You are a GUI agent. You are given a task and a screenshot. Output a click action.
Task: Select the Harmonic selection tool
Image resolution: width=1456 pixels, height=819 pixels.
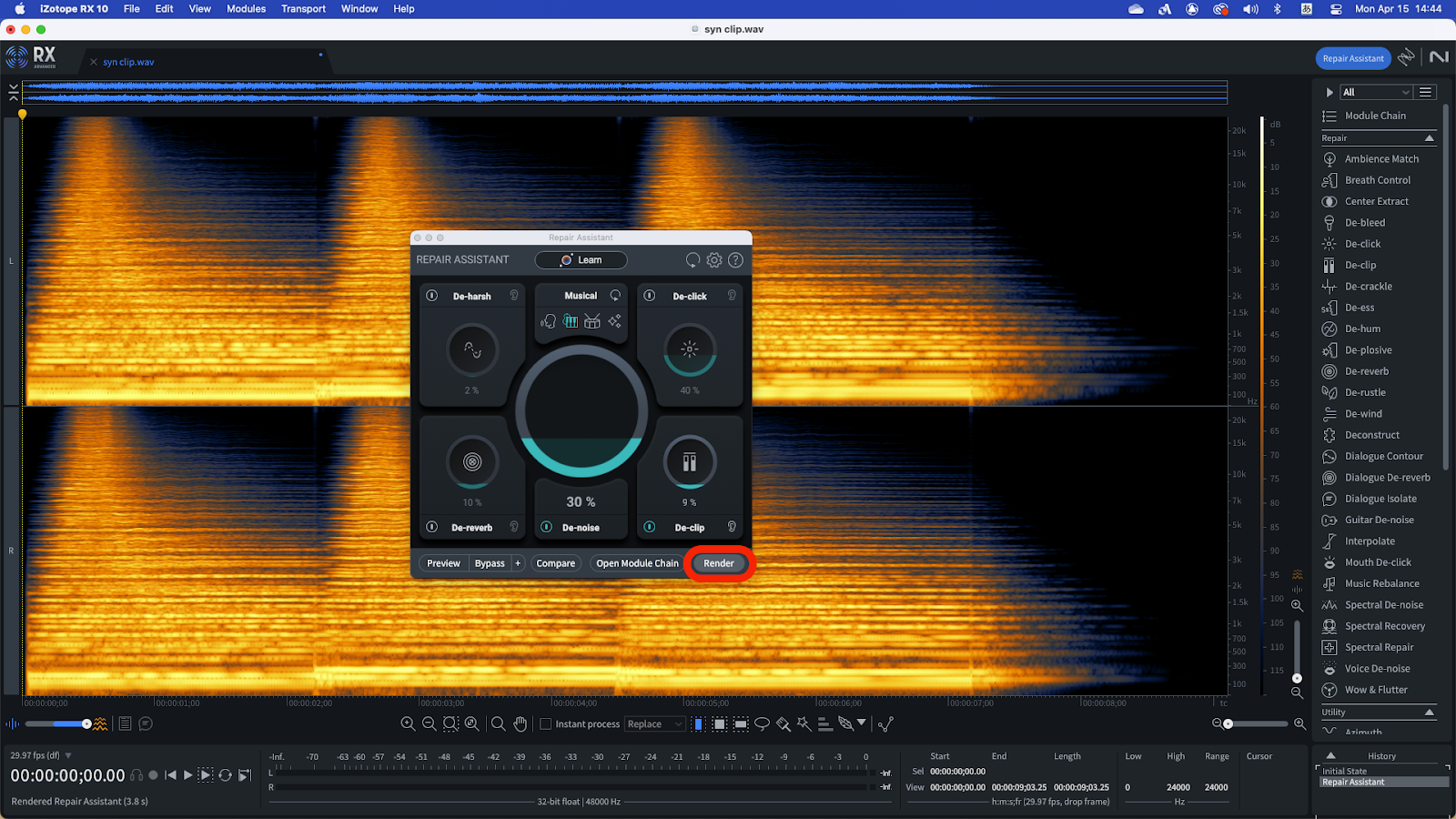click(824, 723)
